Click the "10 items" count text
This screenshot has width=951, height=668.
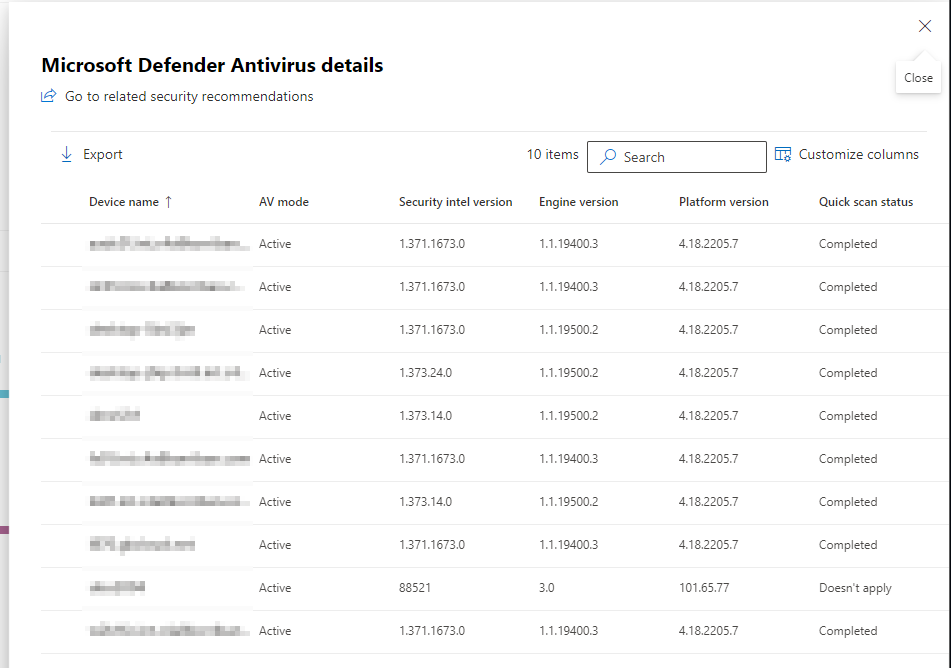(x=553, y=155)
